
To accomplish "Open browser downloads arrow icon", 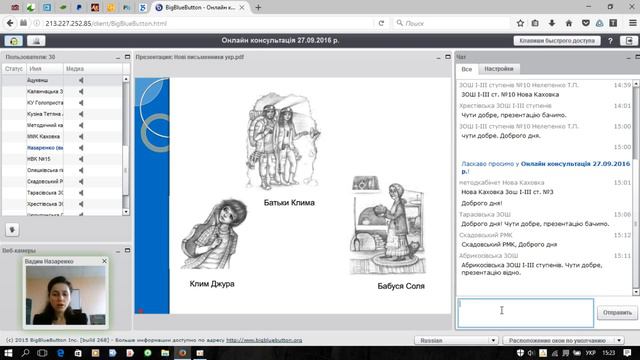I will pyautogui.click(x=552, y=23).
